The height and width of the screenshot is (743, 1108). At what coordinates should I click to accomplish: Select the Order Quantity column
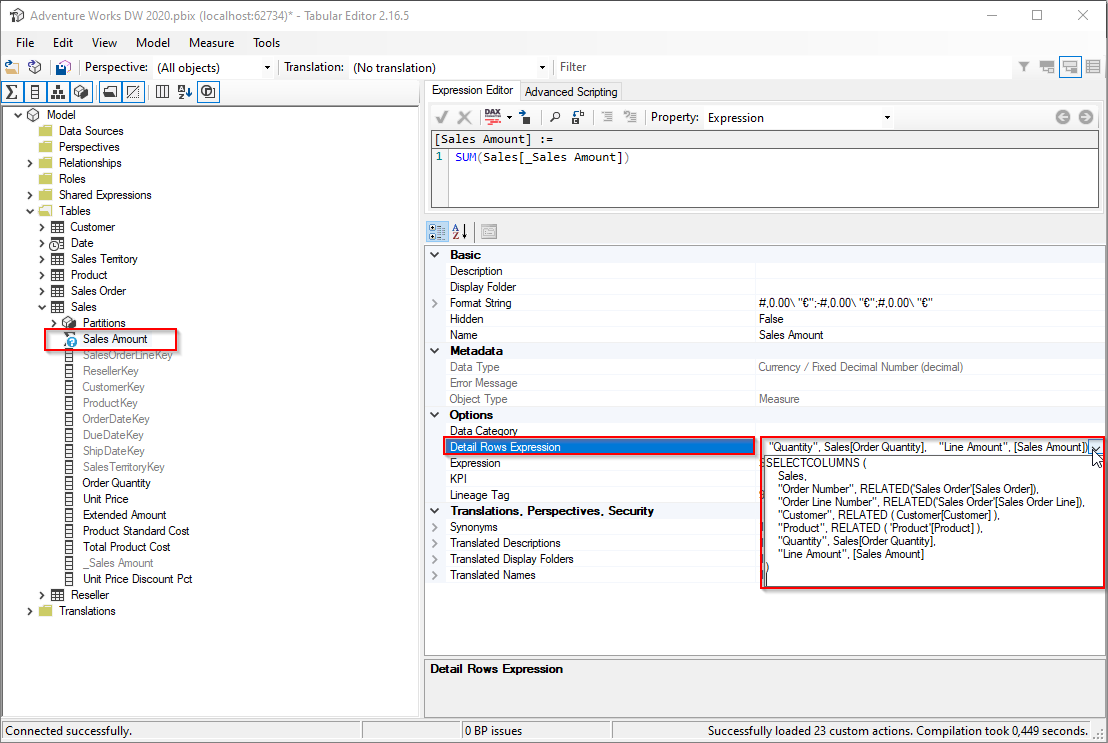click(116, 483)
